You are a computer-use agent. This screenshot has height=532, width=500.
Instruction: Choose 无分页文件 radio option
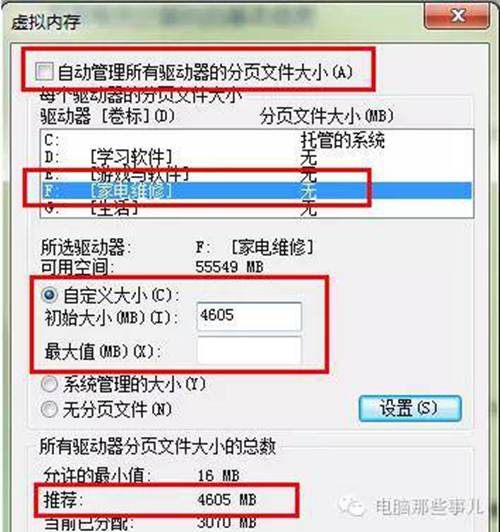tap(50, 410)
